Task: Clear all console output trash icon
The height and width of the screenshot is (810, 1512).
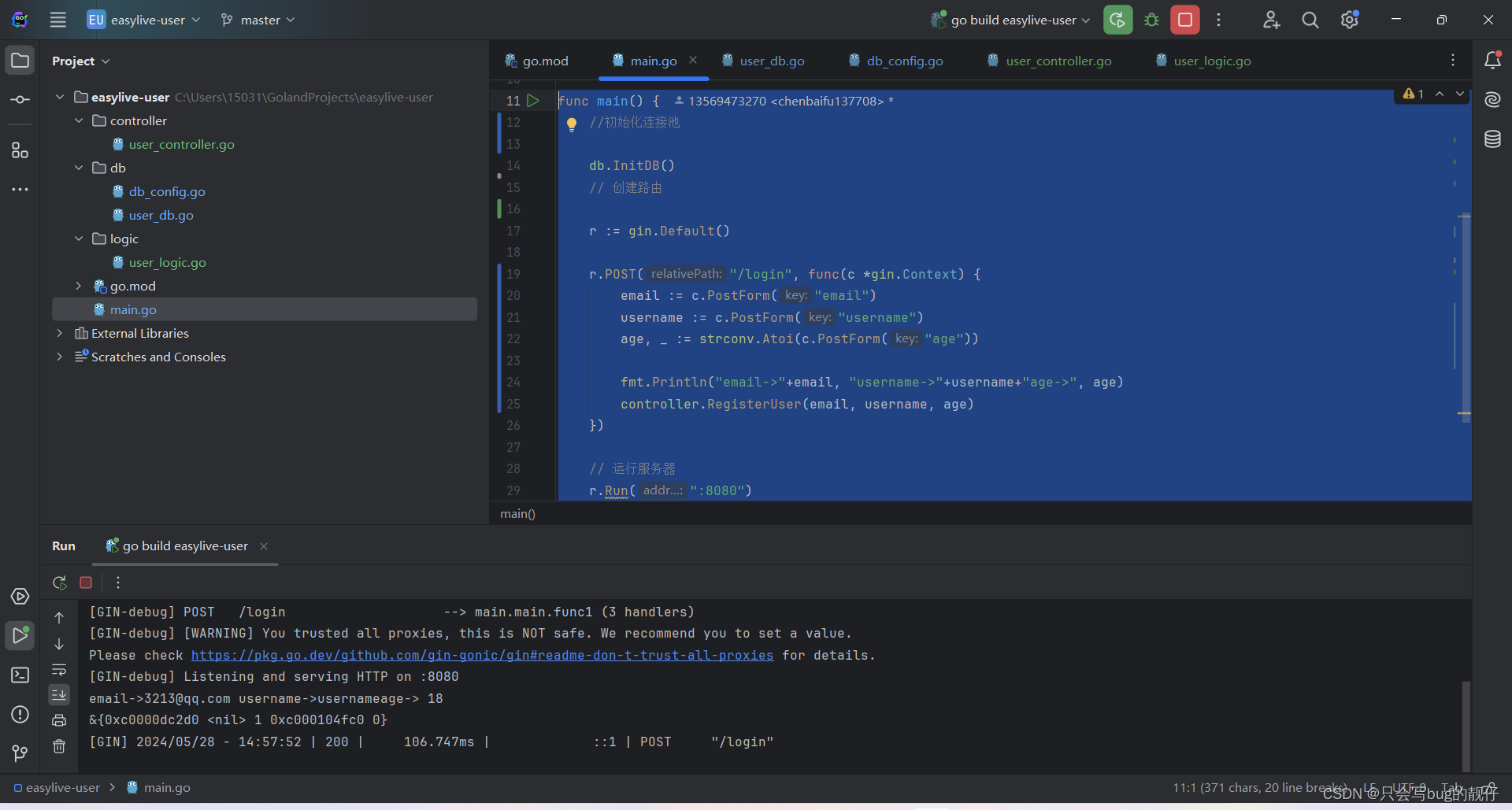Action: [59, 746]
